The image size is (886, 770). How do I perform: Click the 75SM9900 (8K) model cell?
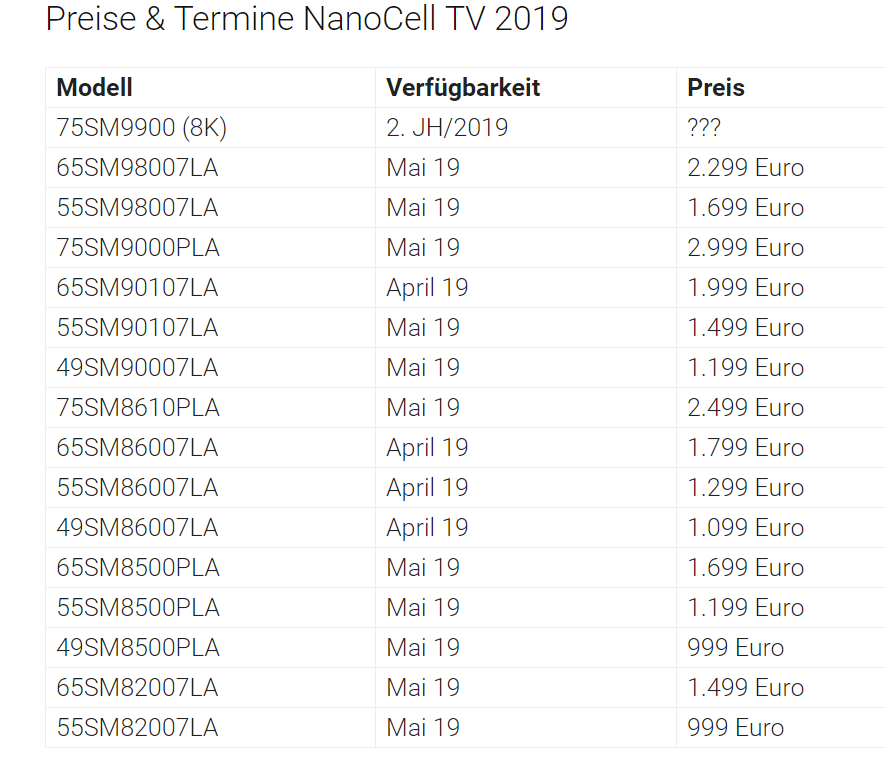[x=142, y=128]
